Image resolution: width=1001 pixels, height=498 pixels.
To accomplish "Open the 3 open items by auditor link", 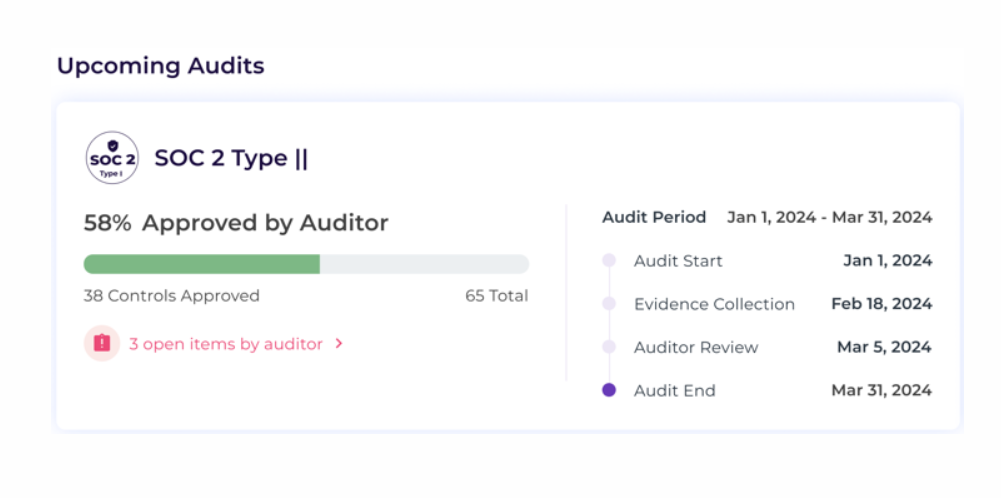I will click(x=225, y=344).
